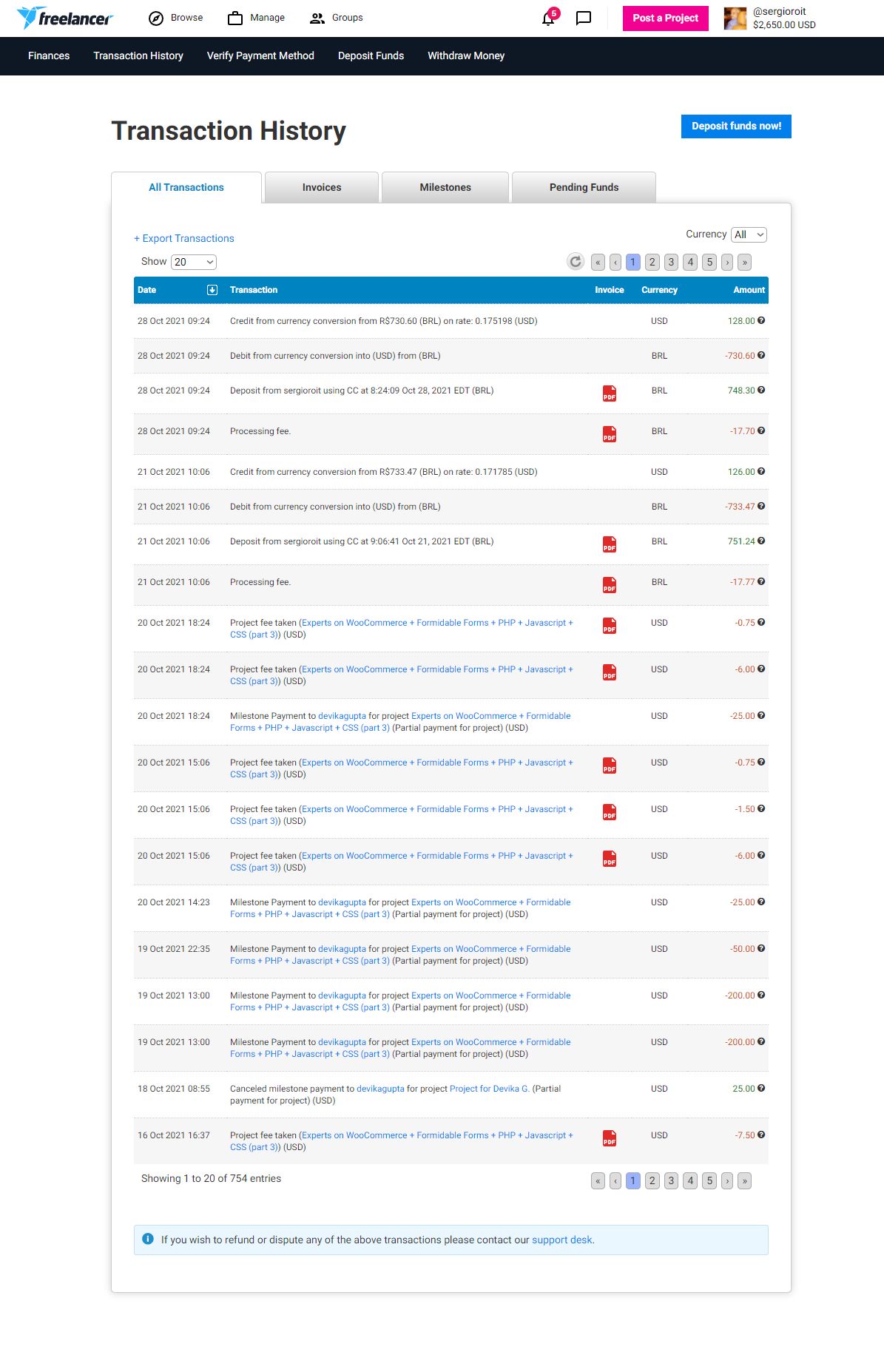Switch to the Milestones tab
884x1372 pixels.
445,187
